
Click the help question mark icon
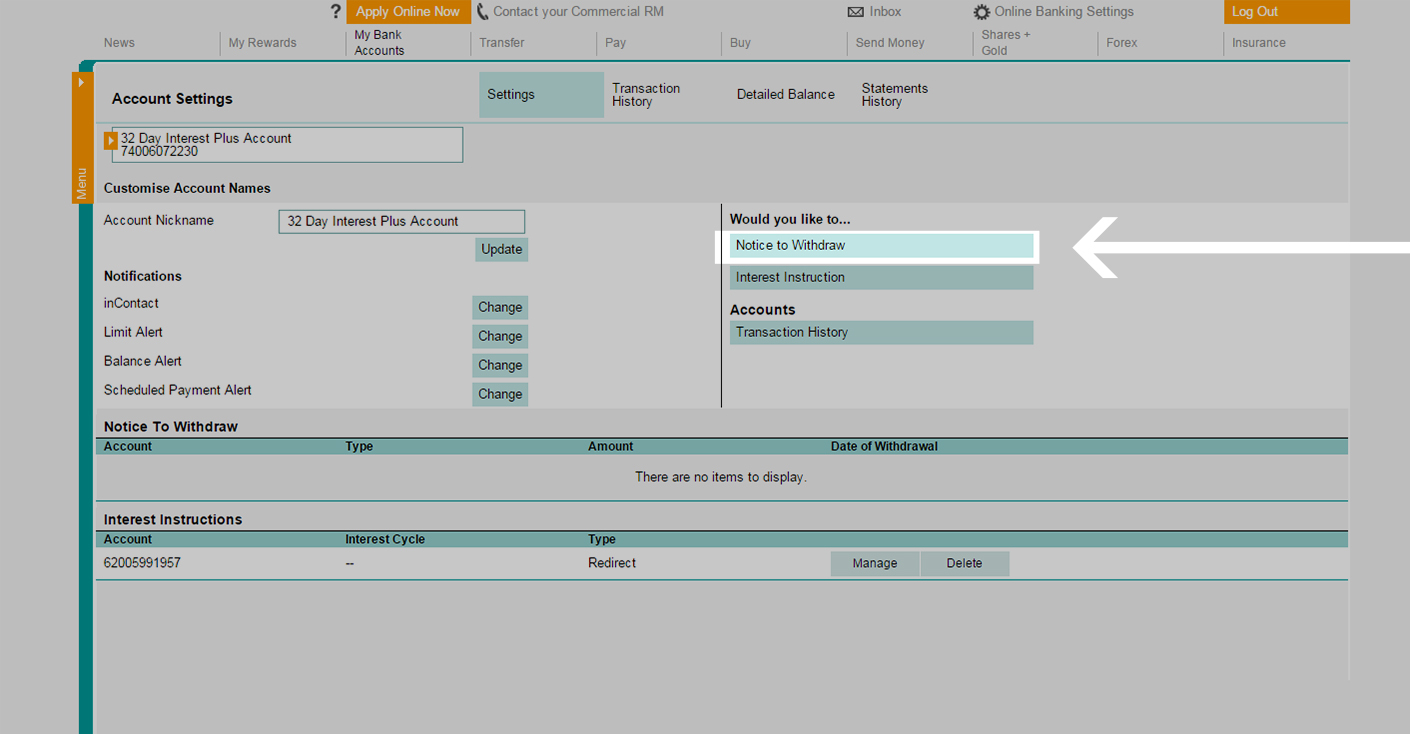click(336, 12)
